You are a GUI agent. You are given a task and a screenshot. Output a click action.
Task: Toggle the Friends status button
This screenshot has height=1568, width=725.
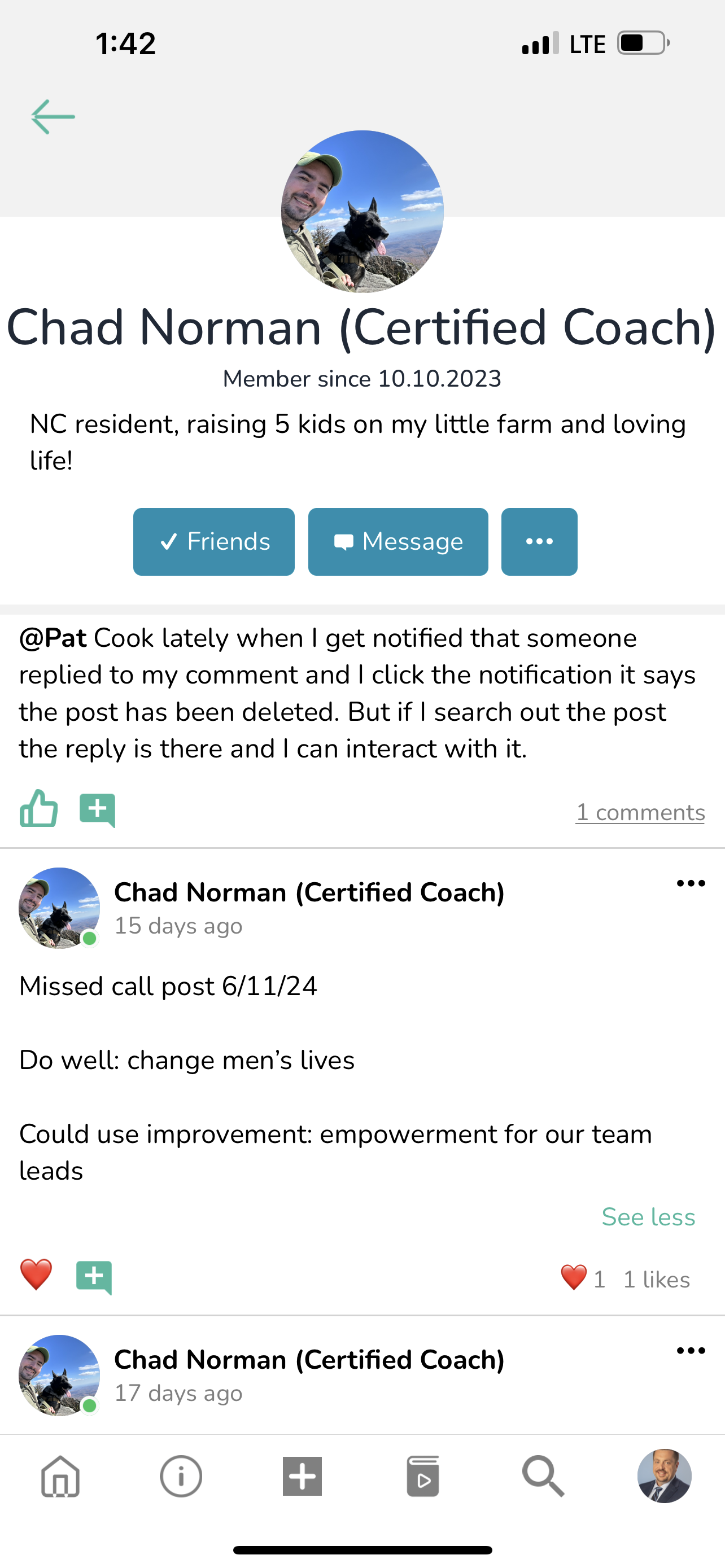(213, 542)
